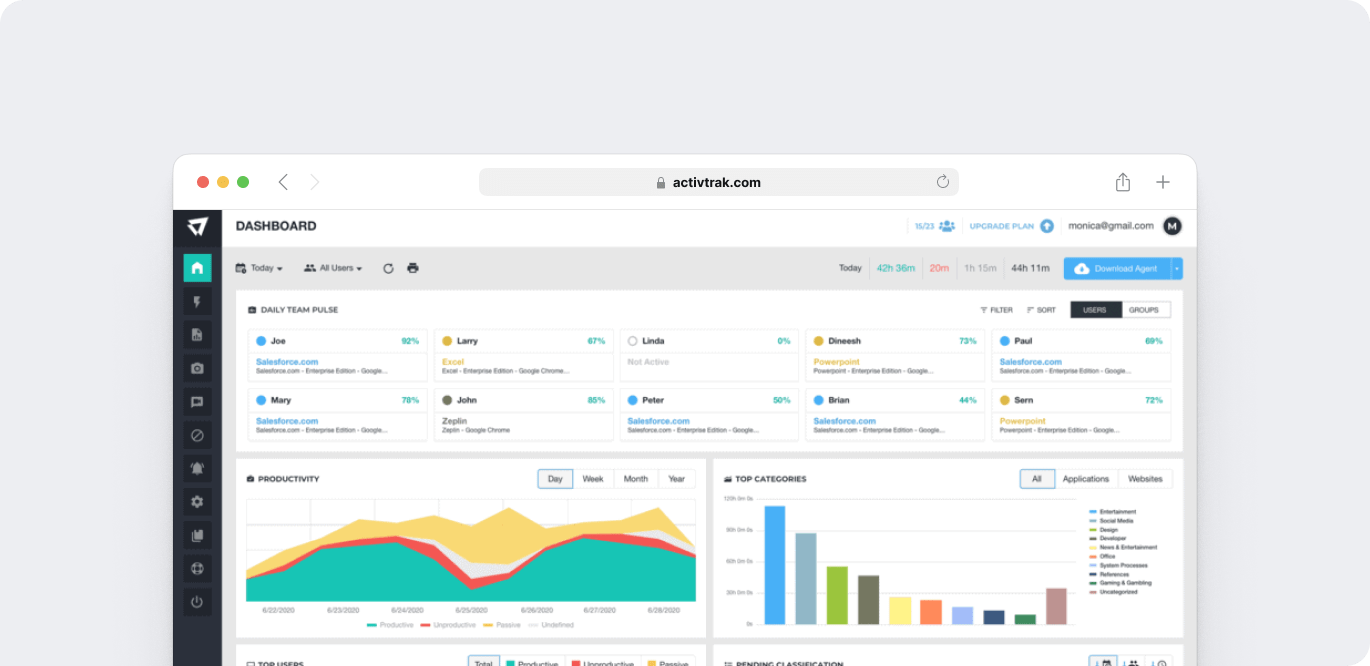Switch Daily Team Pulse to Users view

(x=1095, y=310)
